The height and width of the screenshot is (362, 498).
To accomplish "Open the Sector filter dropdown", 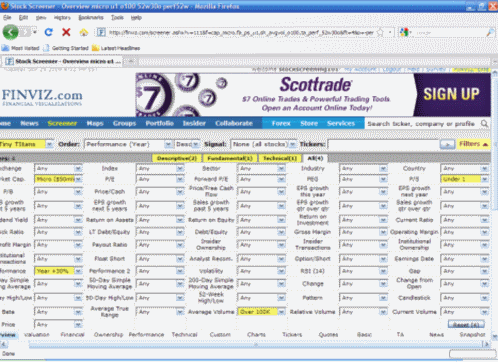I will 261,169.
